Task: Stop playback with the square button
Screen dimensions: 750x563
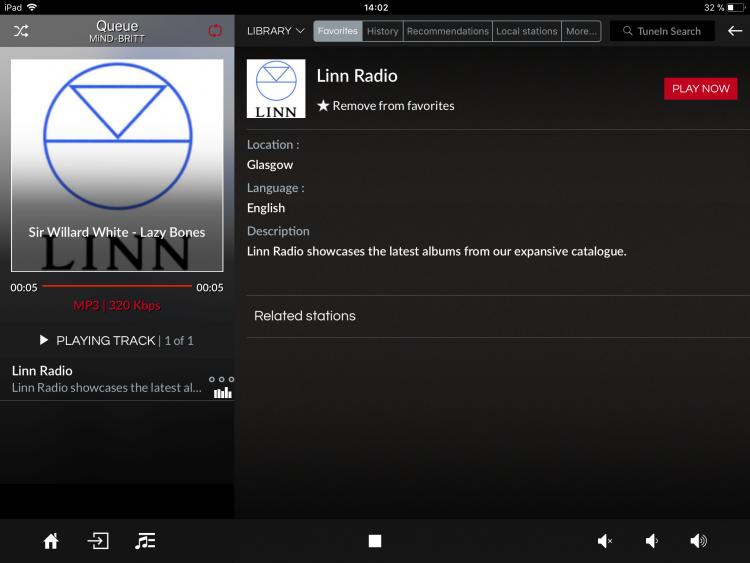Action: point(375,541)
